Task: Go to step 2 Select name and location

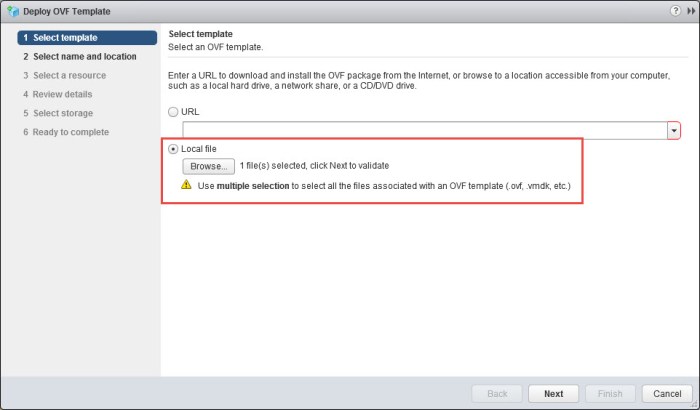Action: (84, 57)
